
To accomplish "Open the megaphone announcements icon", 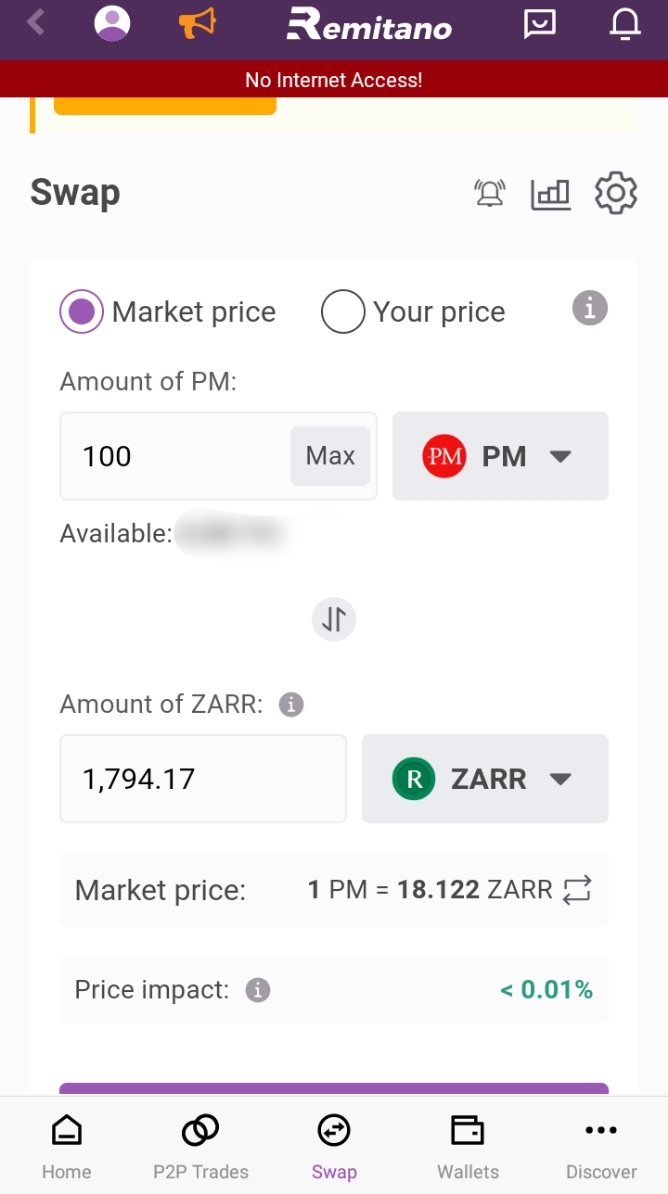I will pos(197,23).
